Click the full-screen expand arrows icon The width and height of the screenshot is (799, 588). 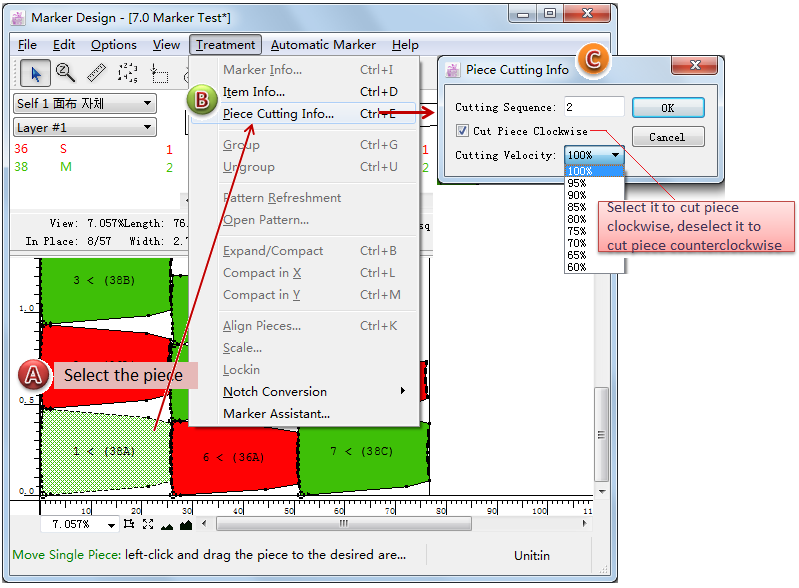click(x=148, y=524)
